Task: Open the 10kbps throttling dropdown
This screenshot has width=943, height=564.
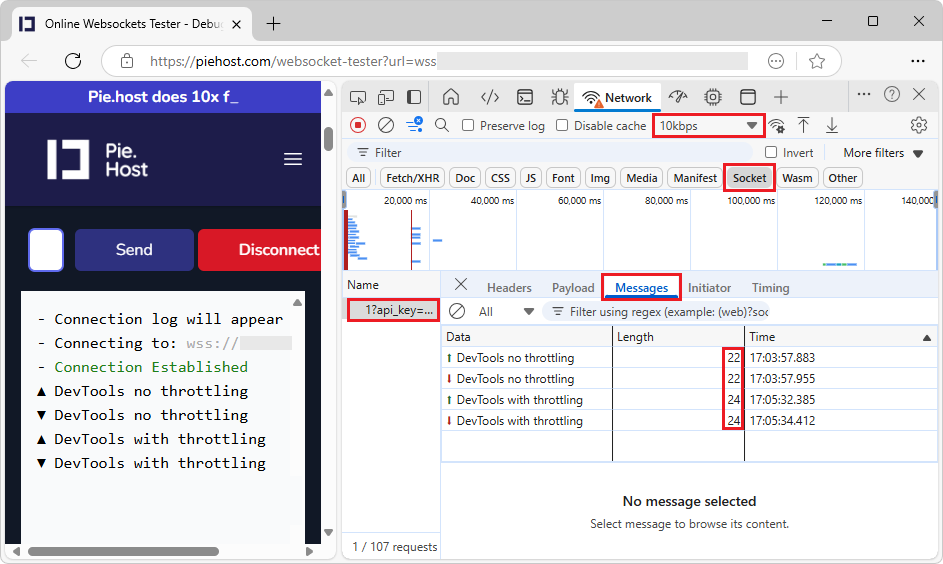Action: 708,125
